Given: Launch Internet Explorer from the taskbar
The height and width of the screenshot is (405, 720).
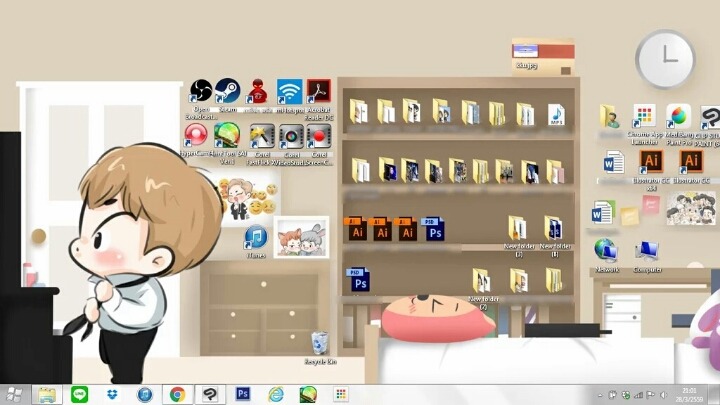Looking at the screenshot, I should tap(276, 394).
